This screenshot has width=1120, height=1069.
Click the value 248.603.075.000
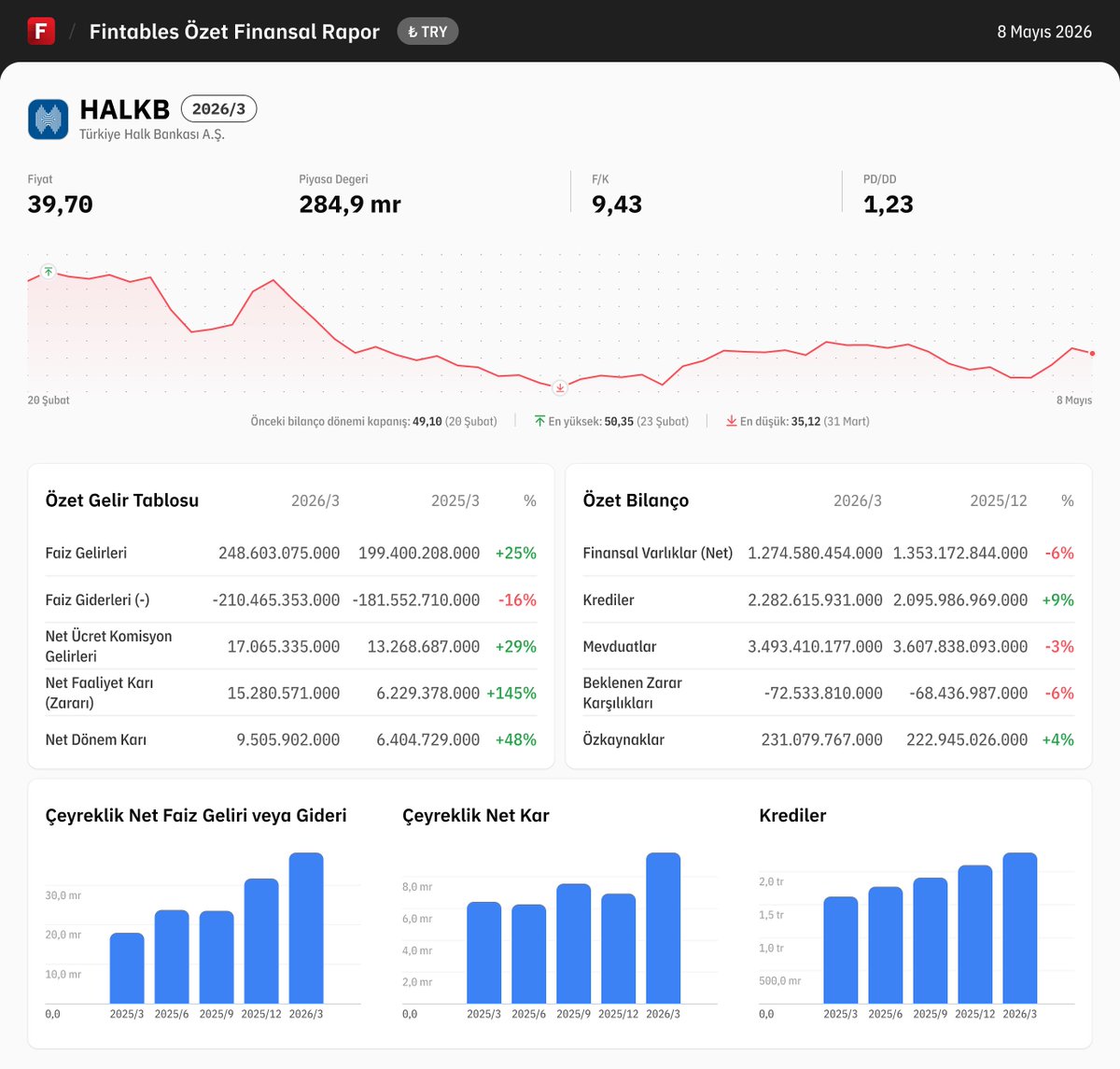[279, 553]
